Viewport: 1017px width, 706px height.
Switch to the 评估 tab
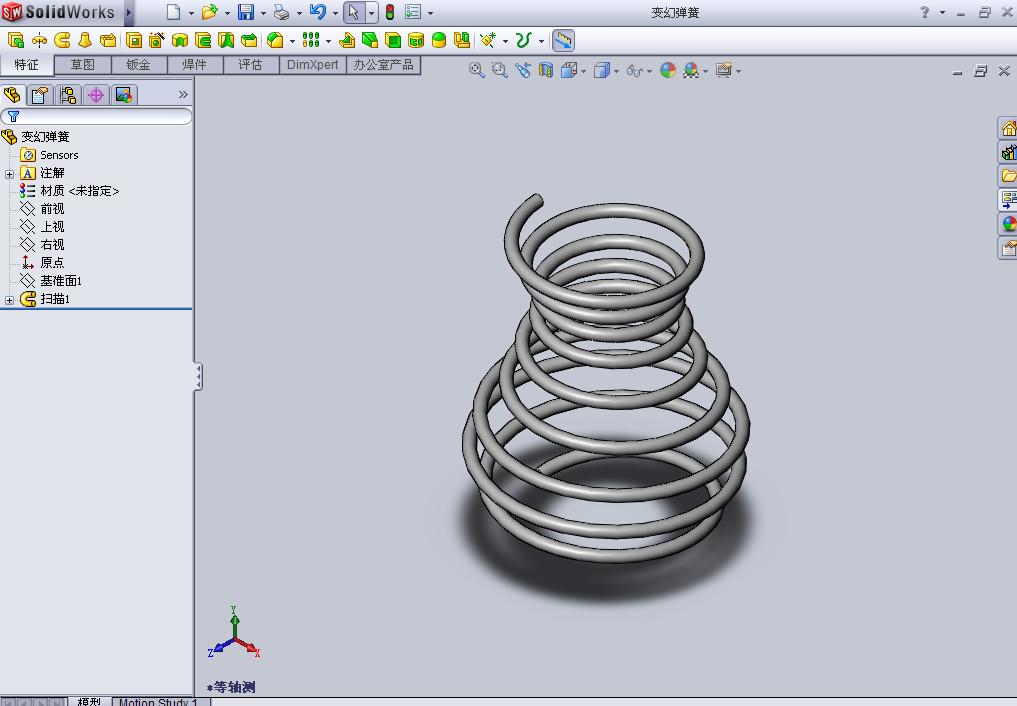[x=250, y=65]
